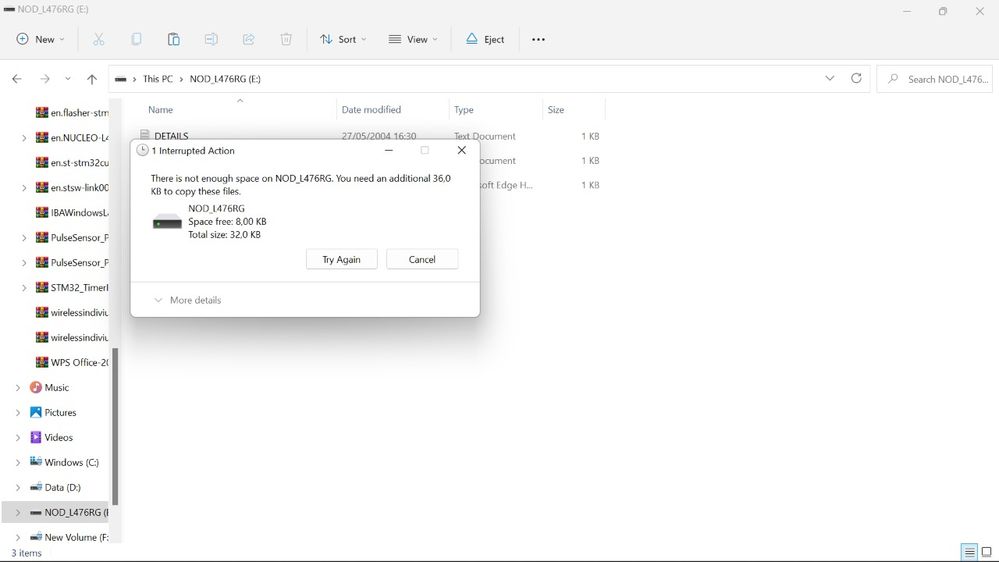Refresh the NOD_L476RG folder view
Viewport: 999px width, 562px height.
tap(856, 78)
